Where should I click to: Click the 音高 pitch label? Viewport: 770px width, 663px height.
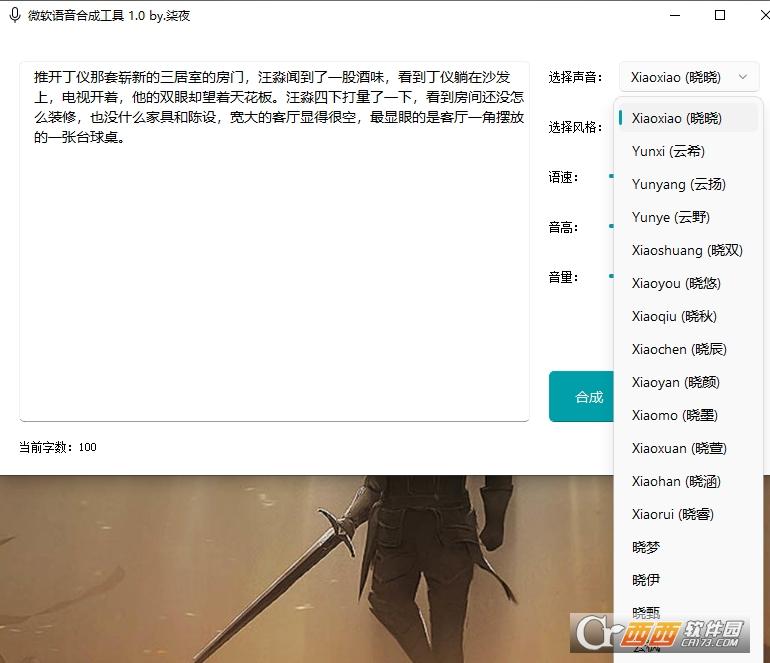563,227
